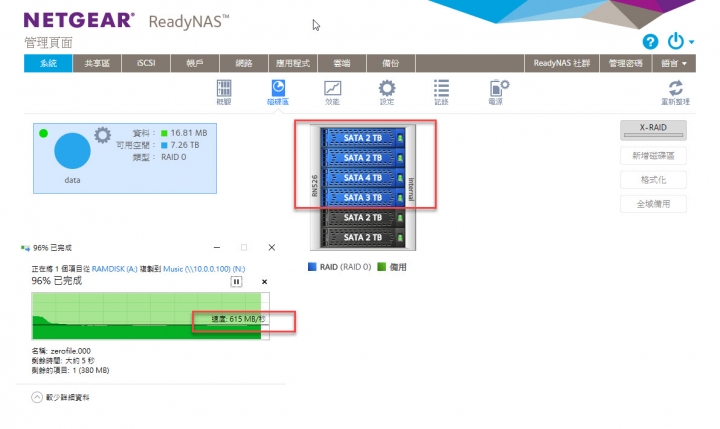720x429 pixels.
Task: Click the green status dot on data volume
Action: (44, 134)
